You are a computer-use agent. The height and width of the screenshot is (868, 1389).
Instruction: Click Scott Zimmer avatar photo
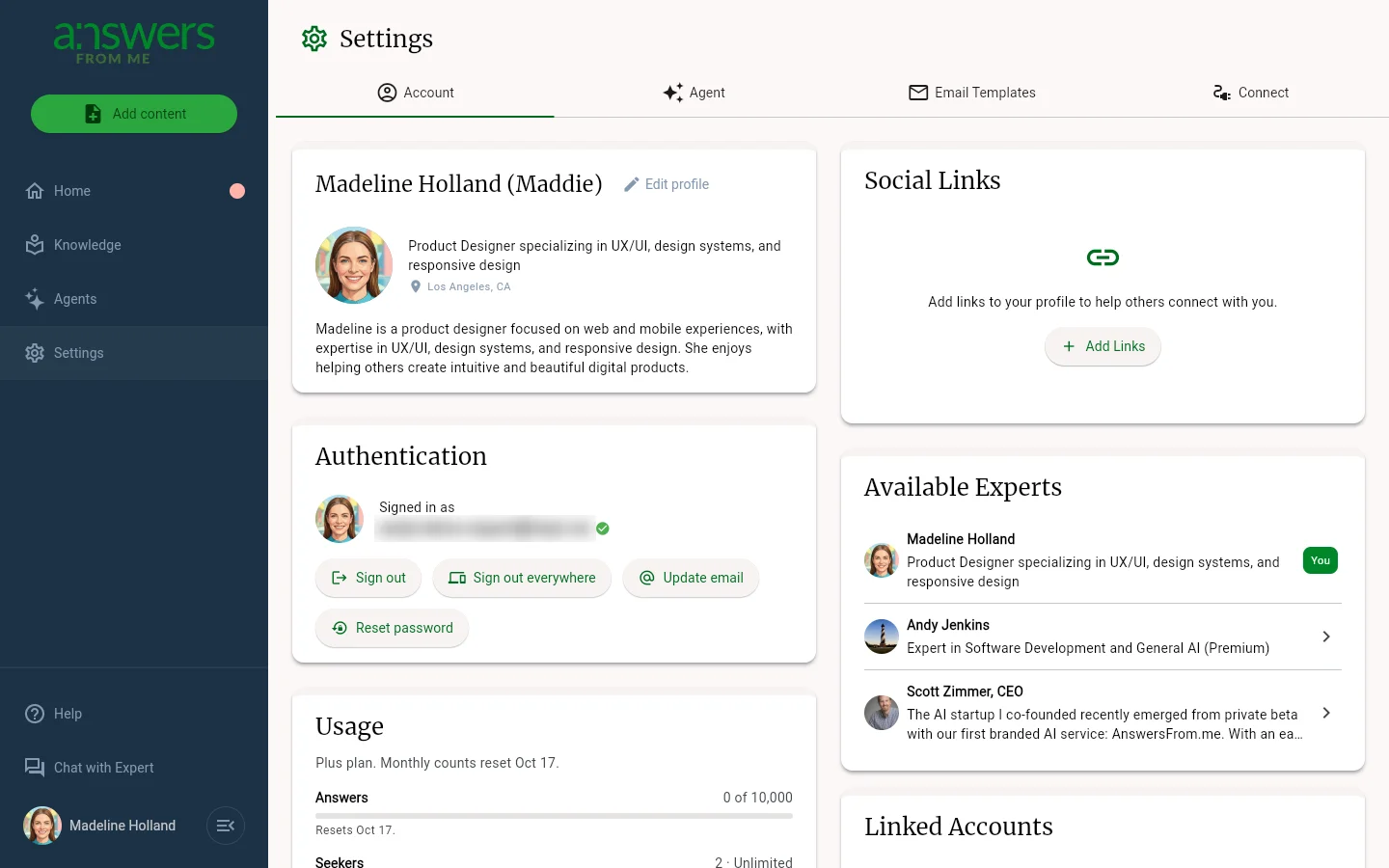(x=882, y=713)
